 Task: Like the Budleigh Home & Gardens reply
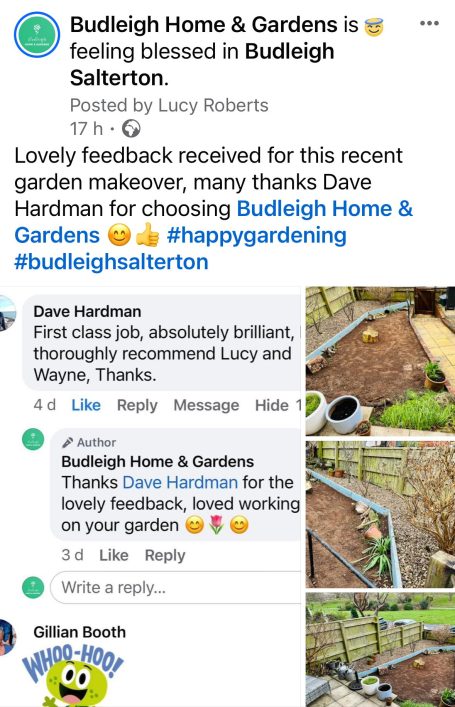click(114, 555)
